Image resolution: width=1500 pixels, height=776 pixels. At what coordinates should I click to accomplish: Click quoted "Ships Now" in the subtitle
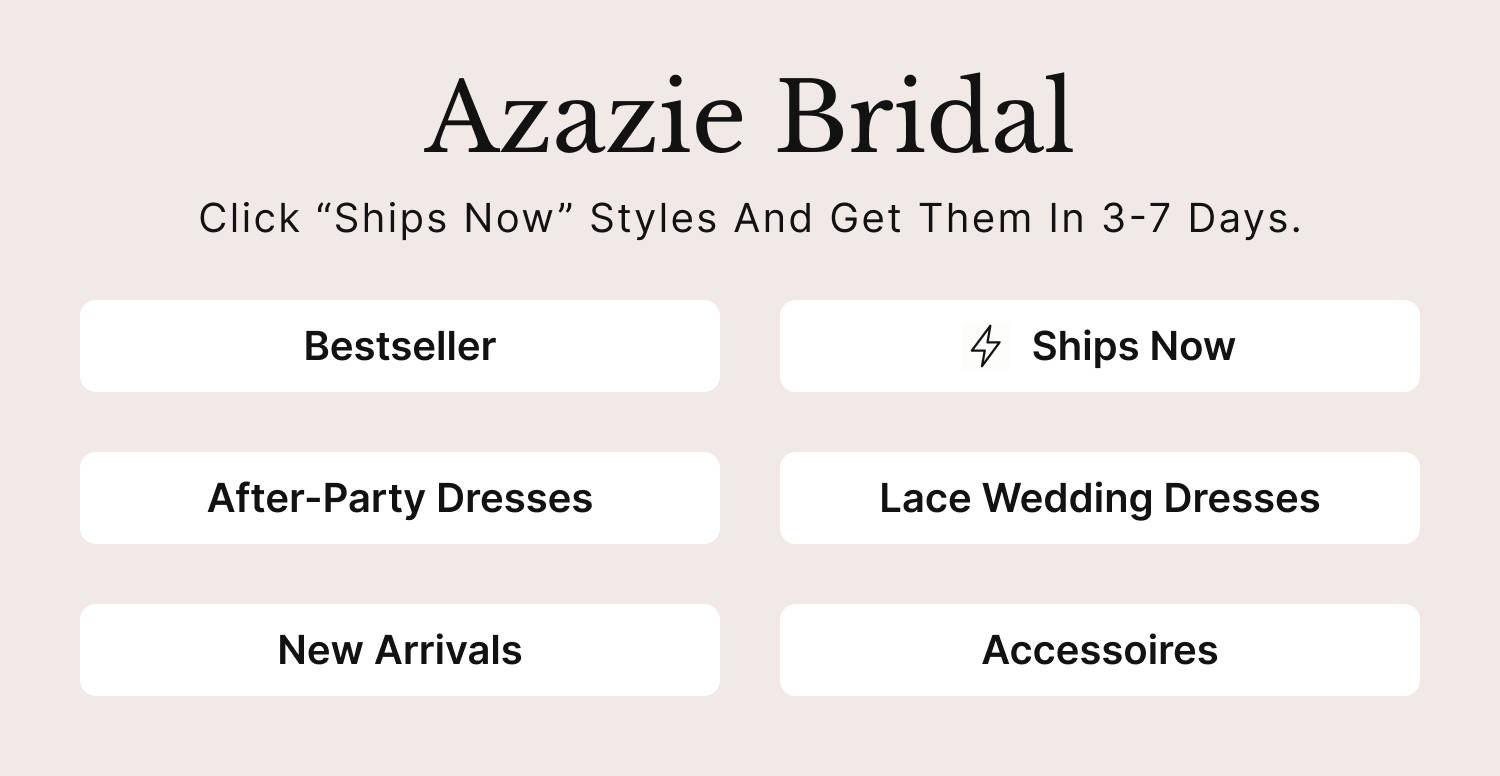tap(443, 218)
